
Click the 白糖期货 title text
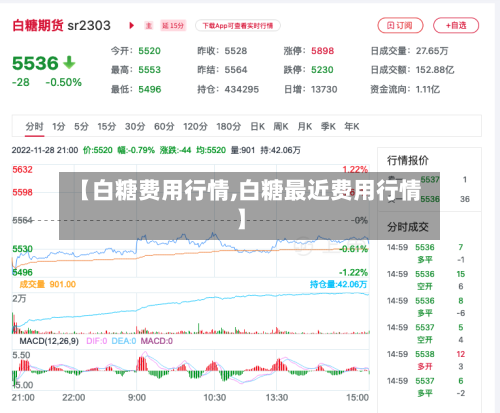(x=38, y=26)
